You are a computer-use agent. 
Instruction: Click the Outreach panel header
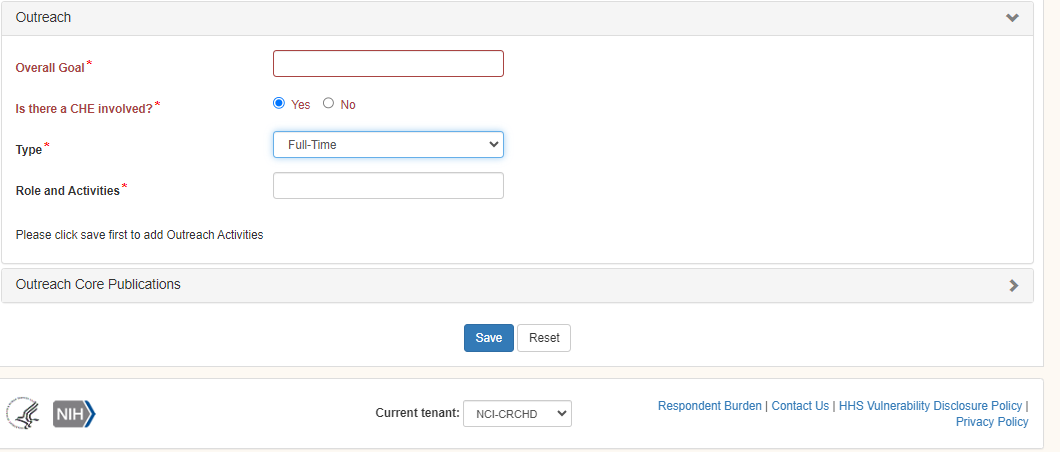pyautogui.click(x=44, y=18)
